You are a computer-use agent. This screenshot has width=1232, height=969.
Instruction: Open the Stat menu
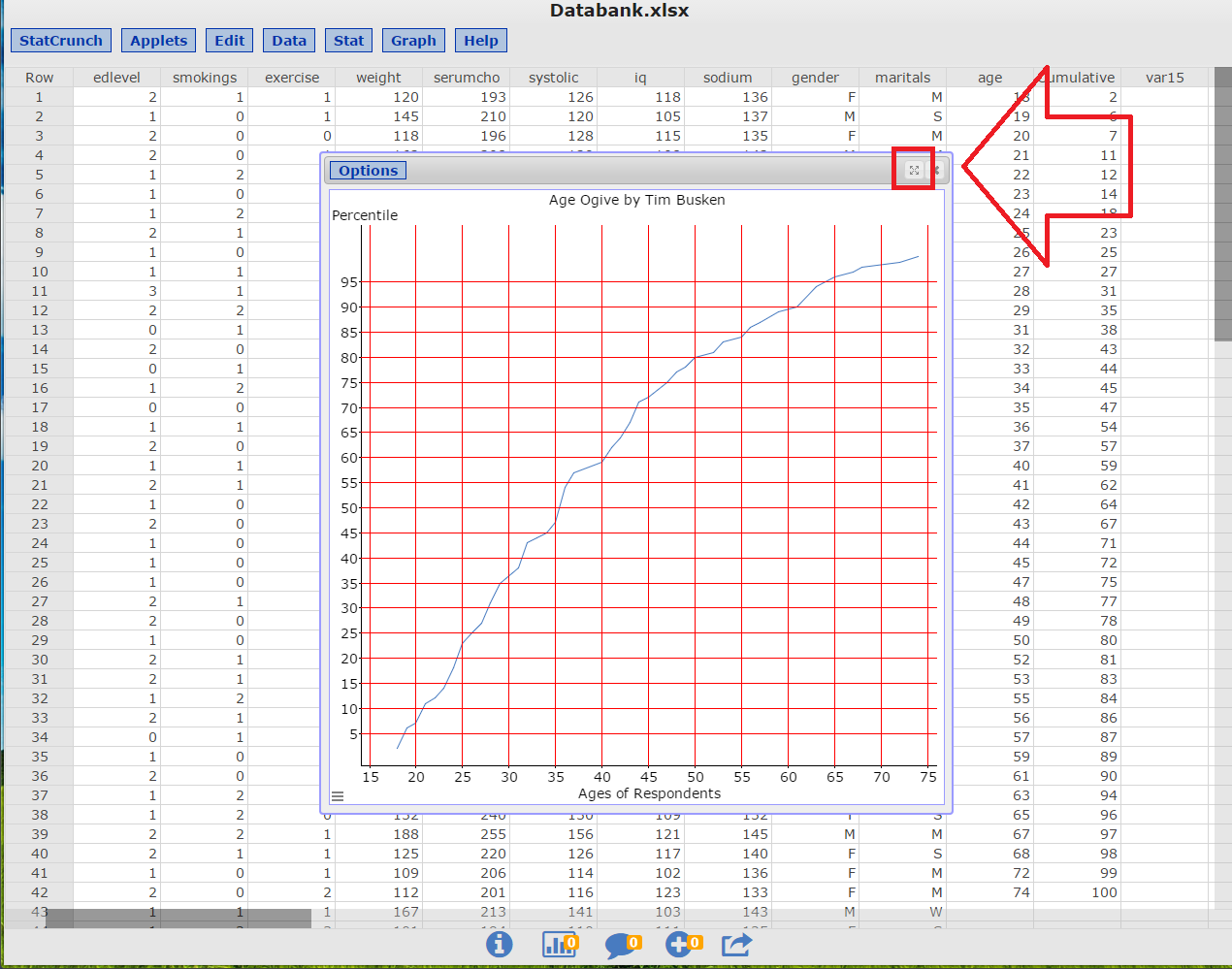pyautogui.click(x=349, y=41)
